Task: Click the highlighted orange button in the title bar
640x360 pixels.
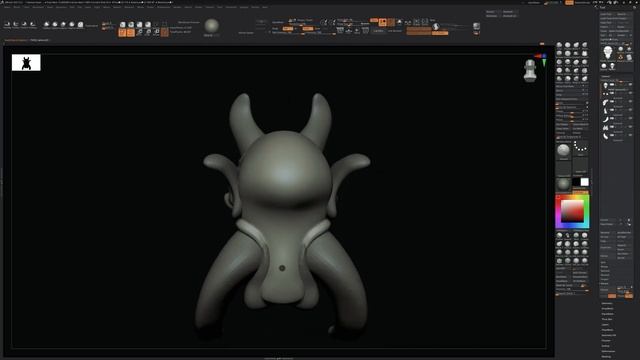Action: [x=569, y=2]
